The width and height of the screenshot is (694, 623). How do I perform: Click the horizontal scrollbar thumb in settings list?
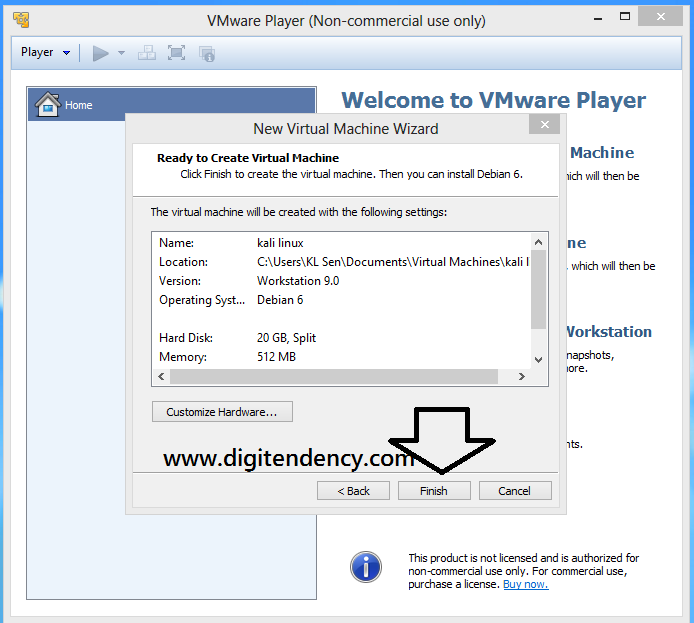pyautogui.click(x=334, y=377)
